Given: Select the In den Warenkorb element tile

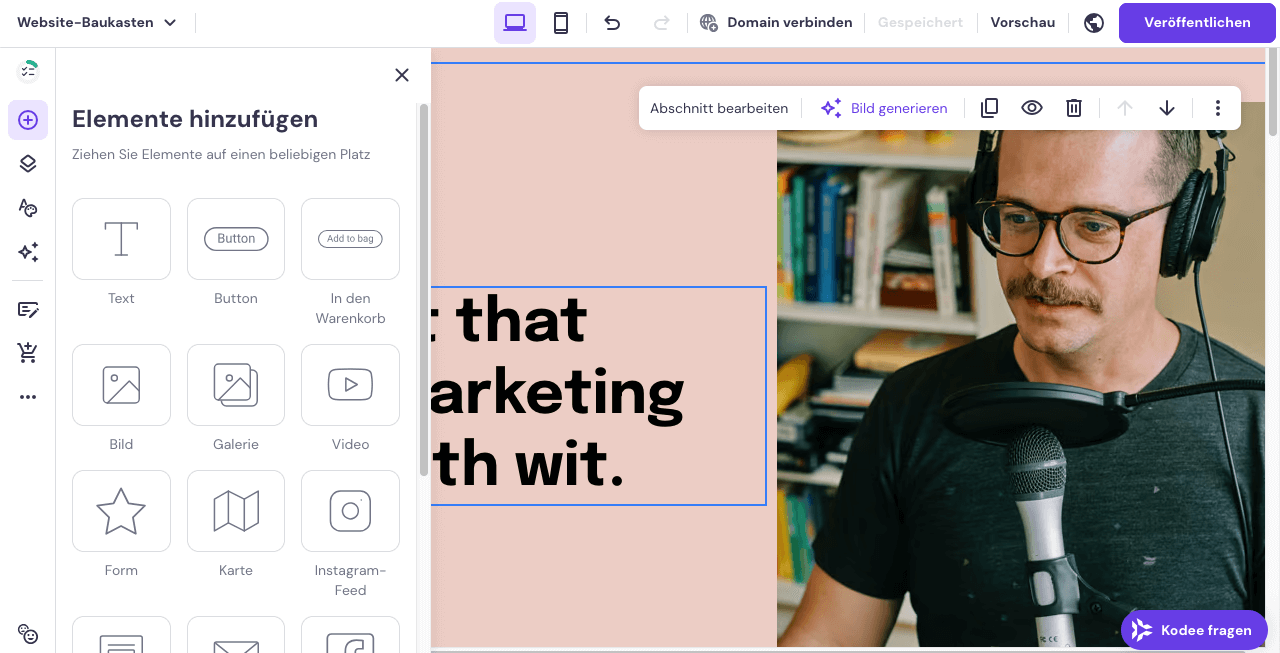Looking at the screenshot, I should (x=350, y=239).
